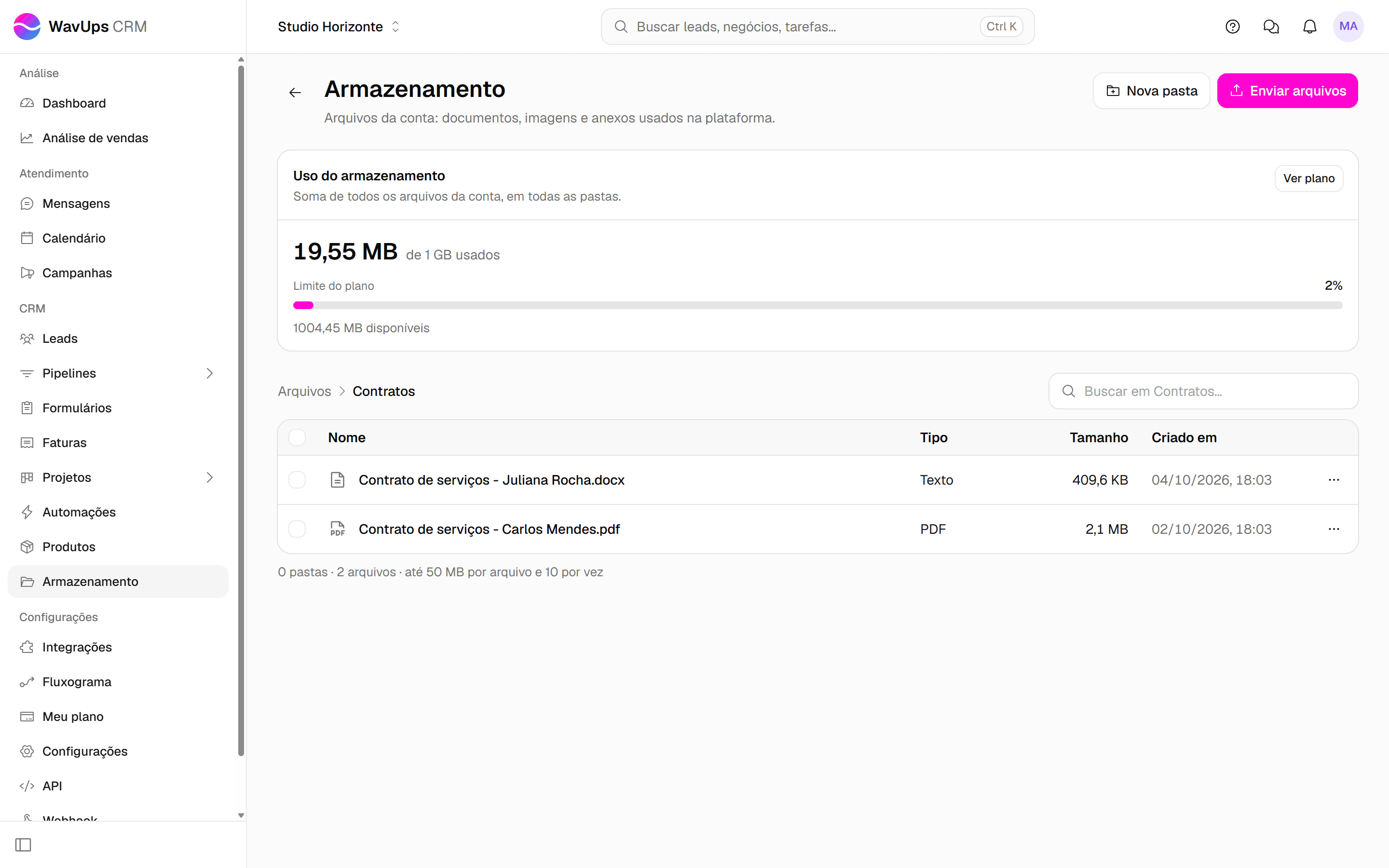Open options menu for Carlos Mendes PDF
This screenshot has width=1389, height=868.
pos(1334,529)
